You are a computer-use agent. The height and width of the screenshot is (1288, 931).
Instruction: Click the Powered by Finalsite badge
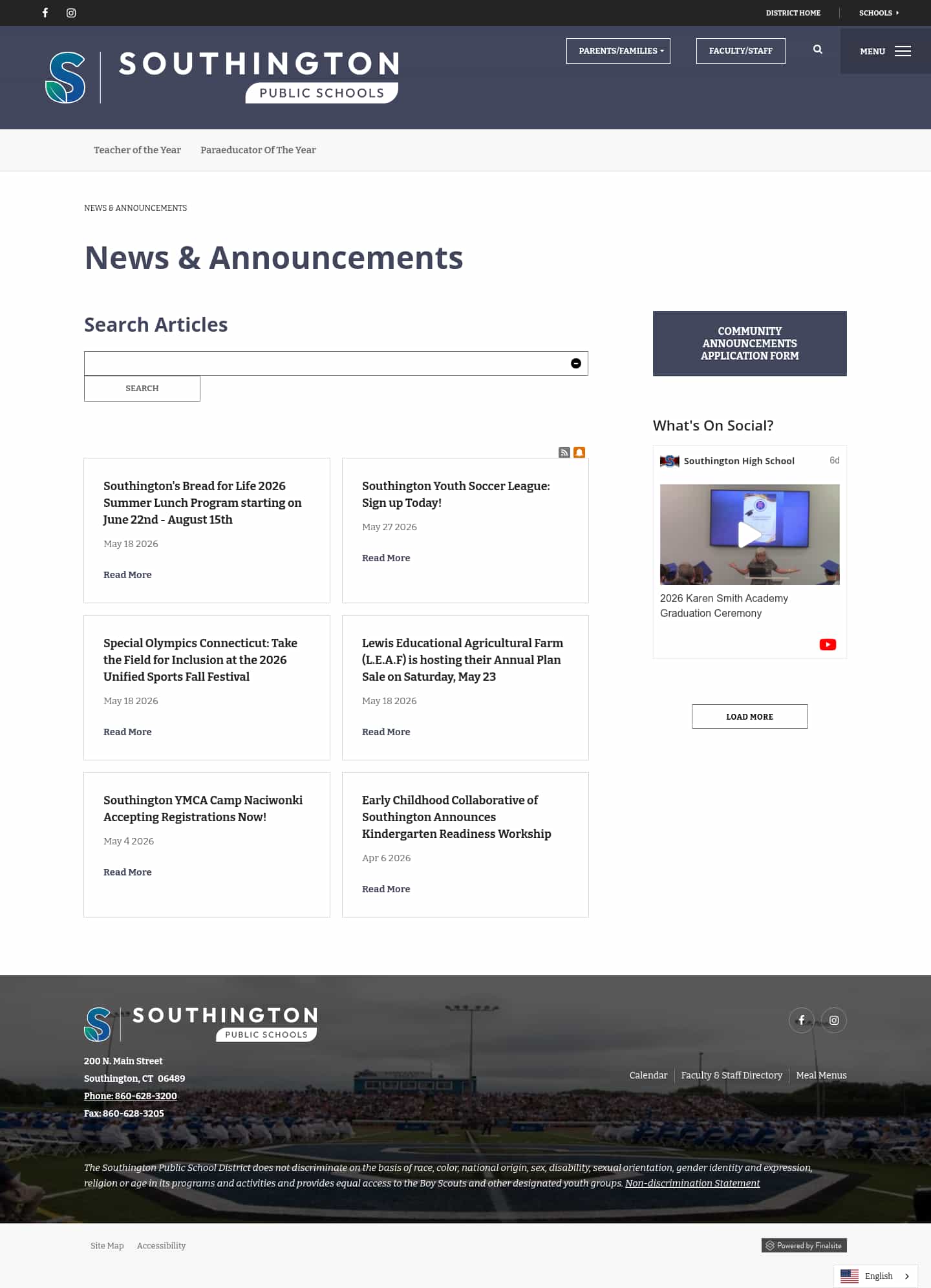pyautogui.click(x=804, y=1245)
